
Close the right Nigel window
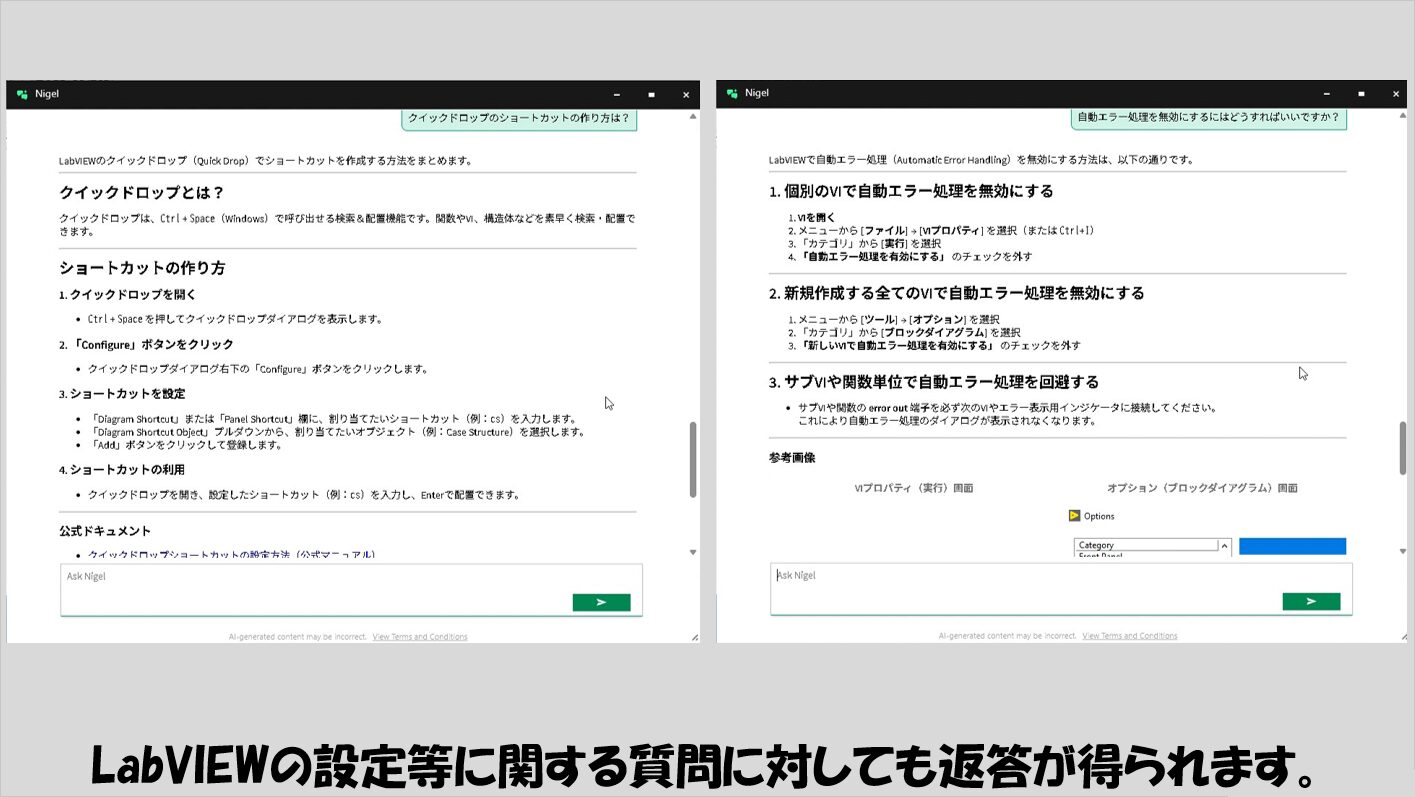[1396, 94]
